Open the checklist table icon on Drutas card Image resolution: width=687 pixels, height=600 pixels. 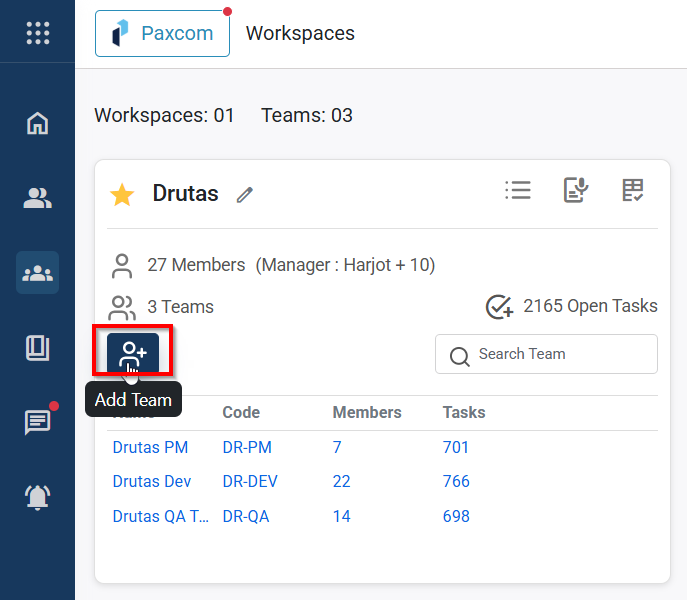632,190
